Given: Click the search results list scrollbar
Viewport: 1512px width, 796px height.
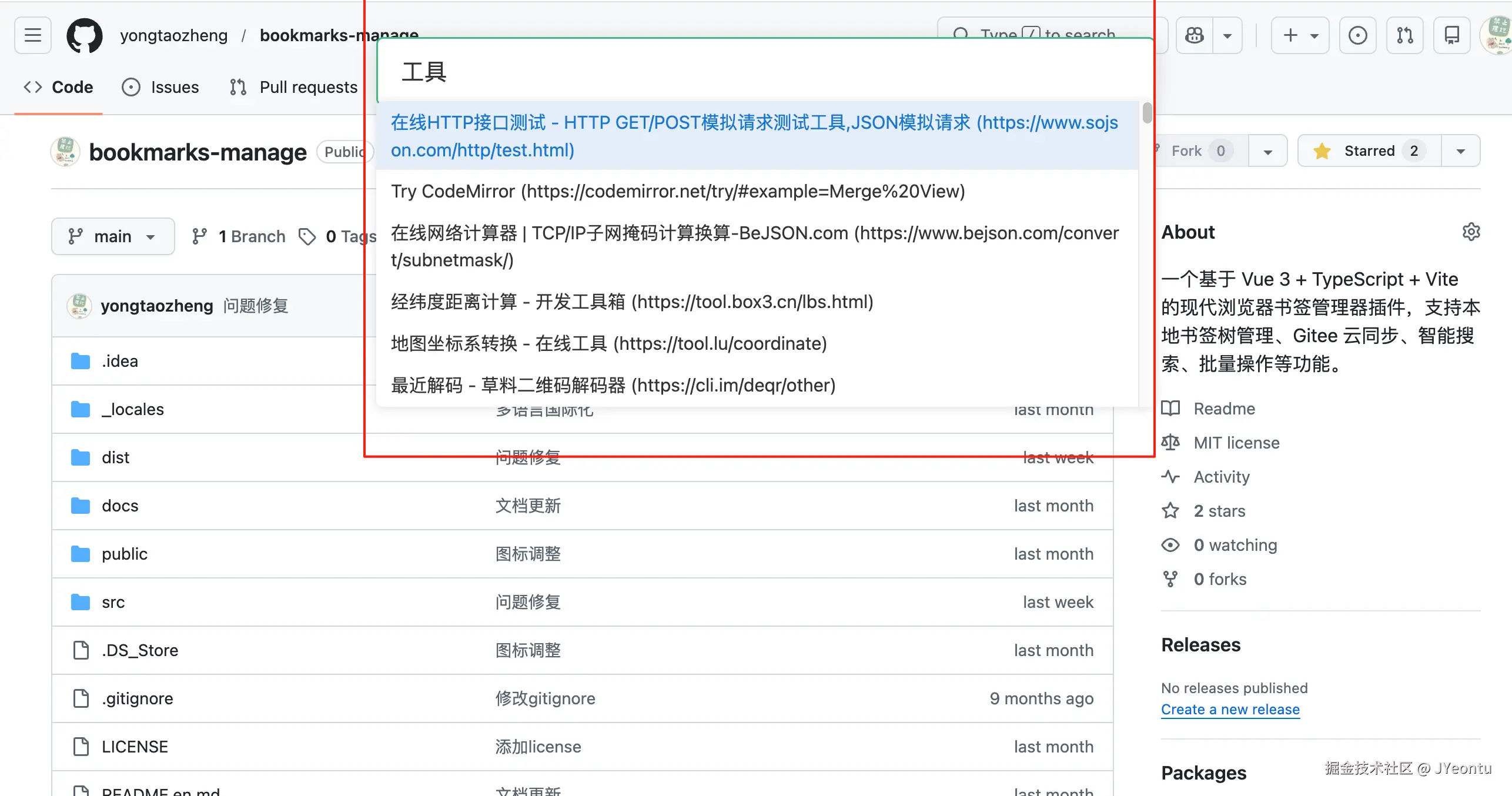Looking at the screenshot, I should 1147,113.
